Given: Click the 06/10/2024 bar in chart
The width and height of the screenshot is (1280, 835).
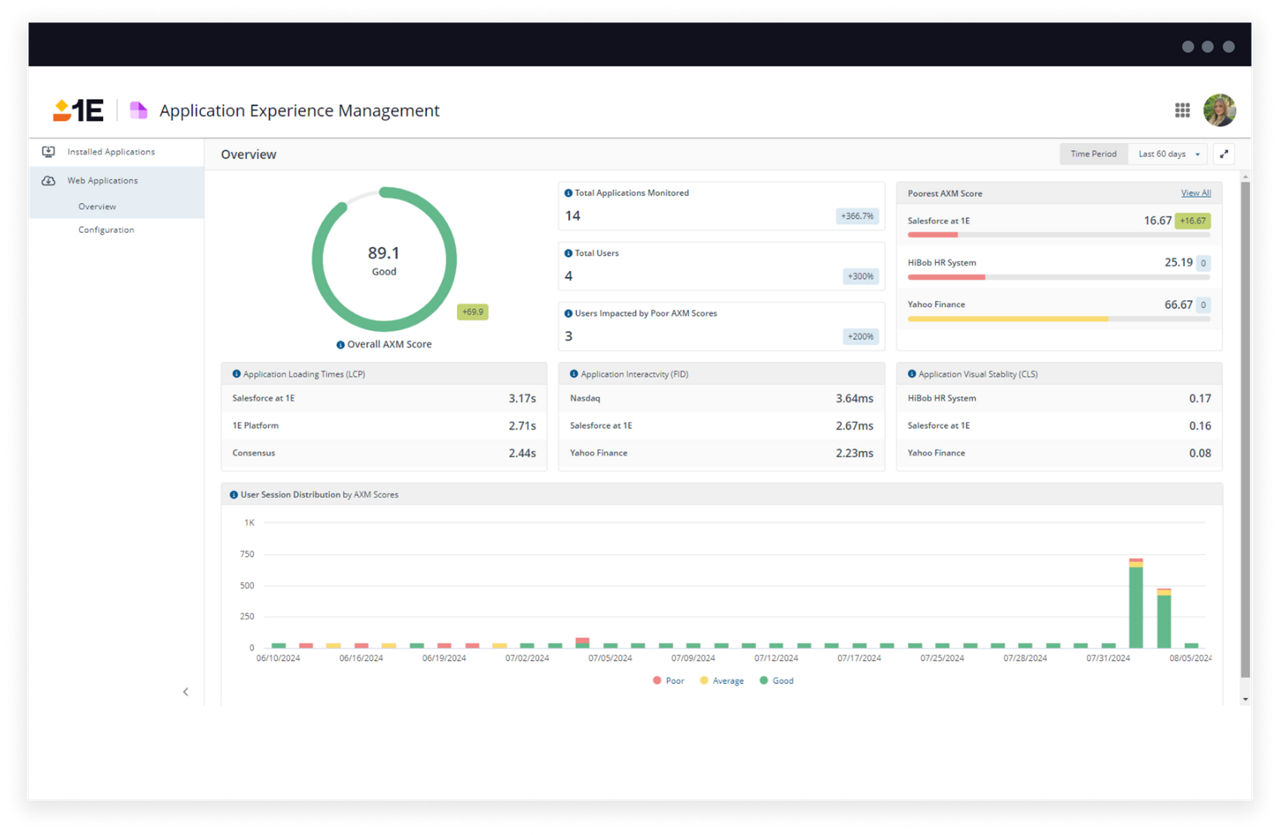Looking at the screenshot, I should pyautogui.click(x=278, y=645).
